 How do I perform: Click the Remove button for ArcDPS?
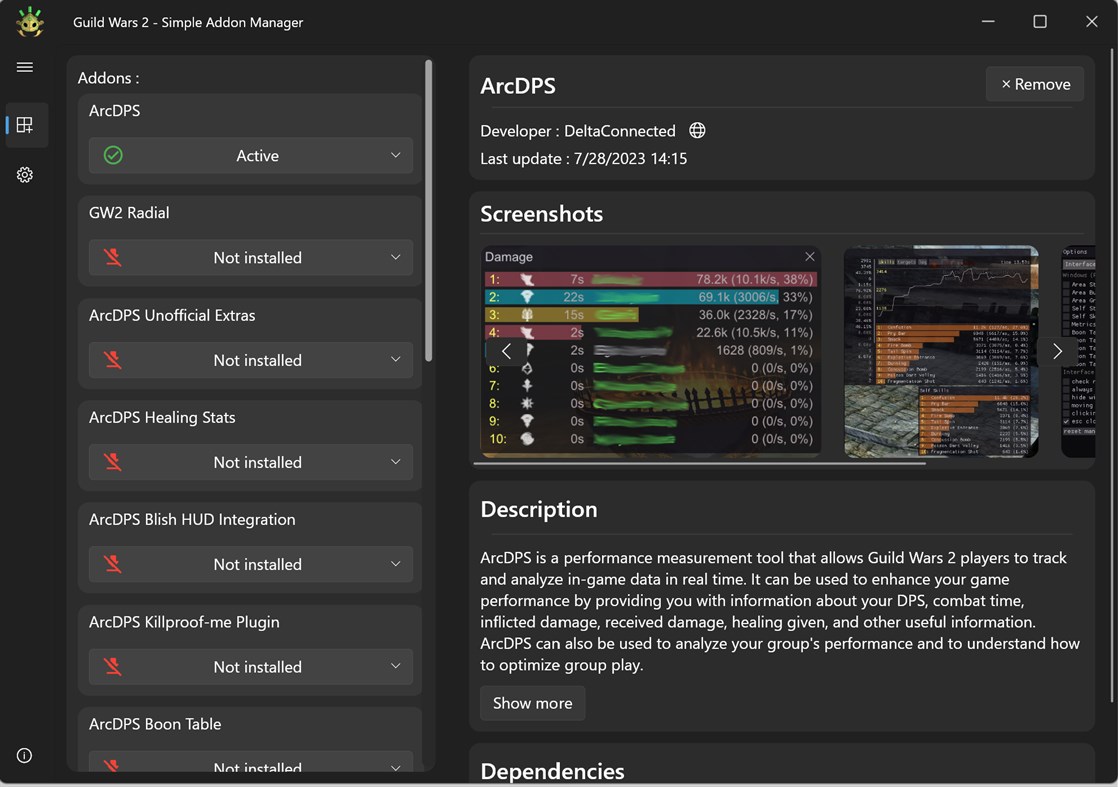tap(1034, 83)
